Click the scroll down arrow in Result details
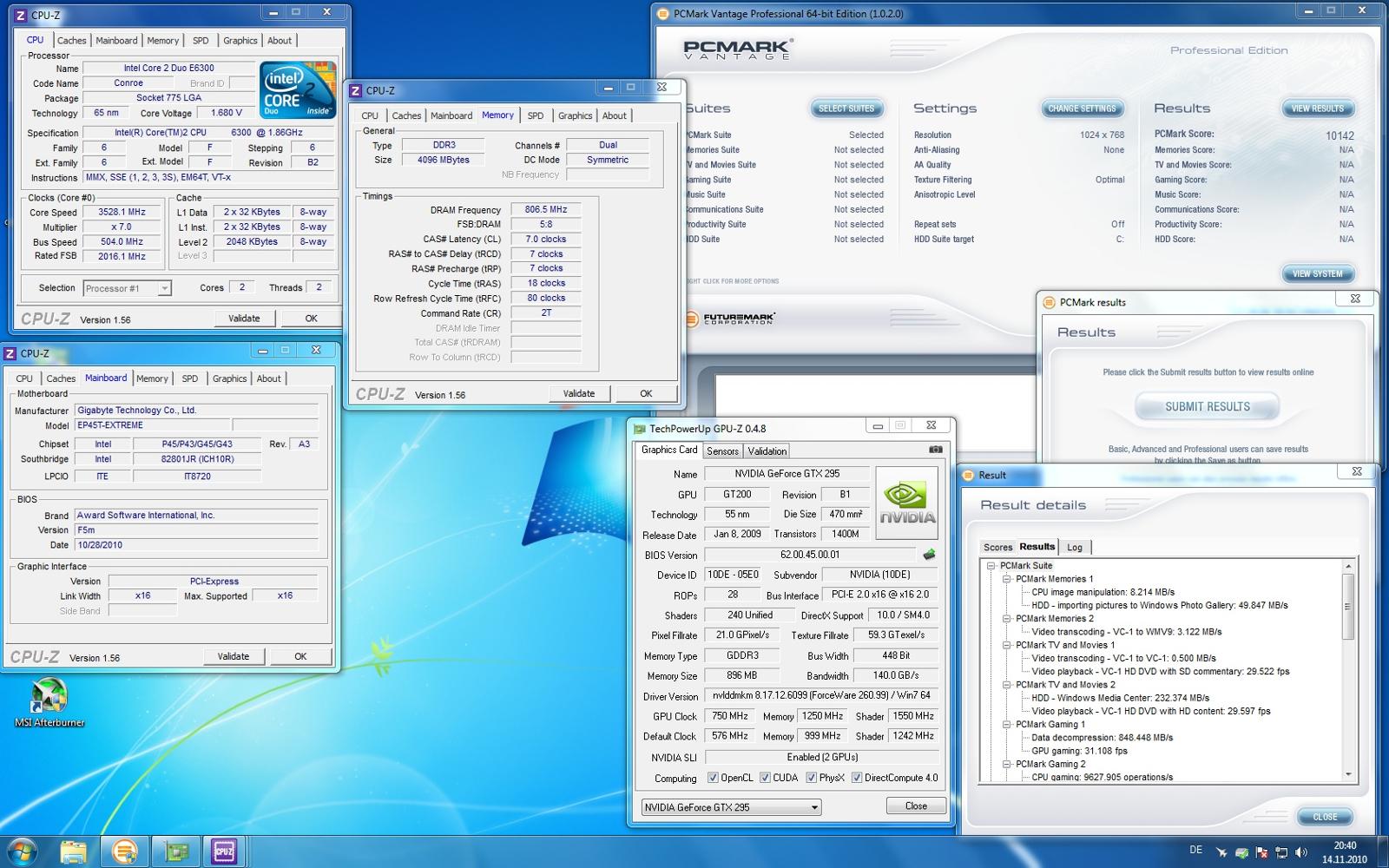1389x868 pixels. [1348, 774]
